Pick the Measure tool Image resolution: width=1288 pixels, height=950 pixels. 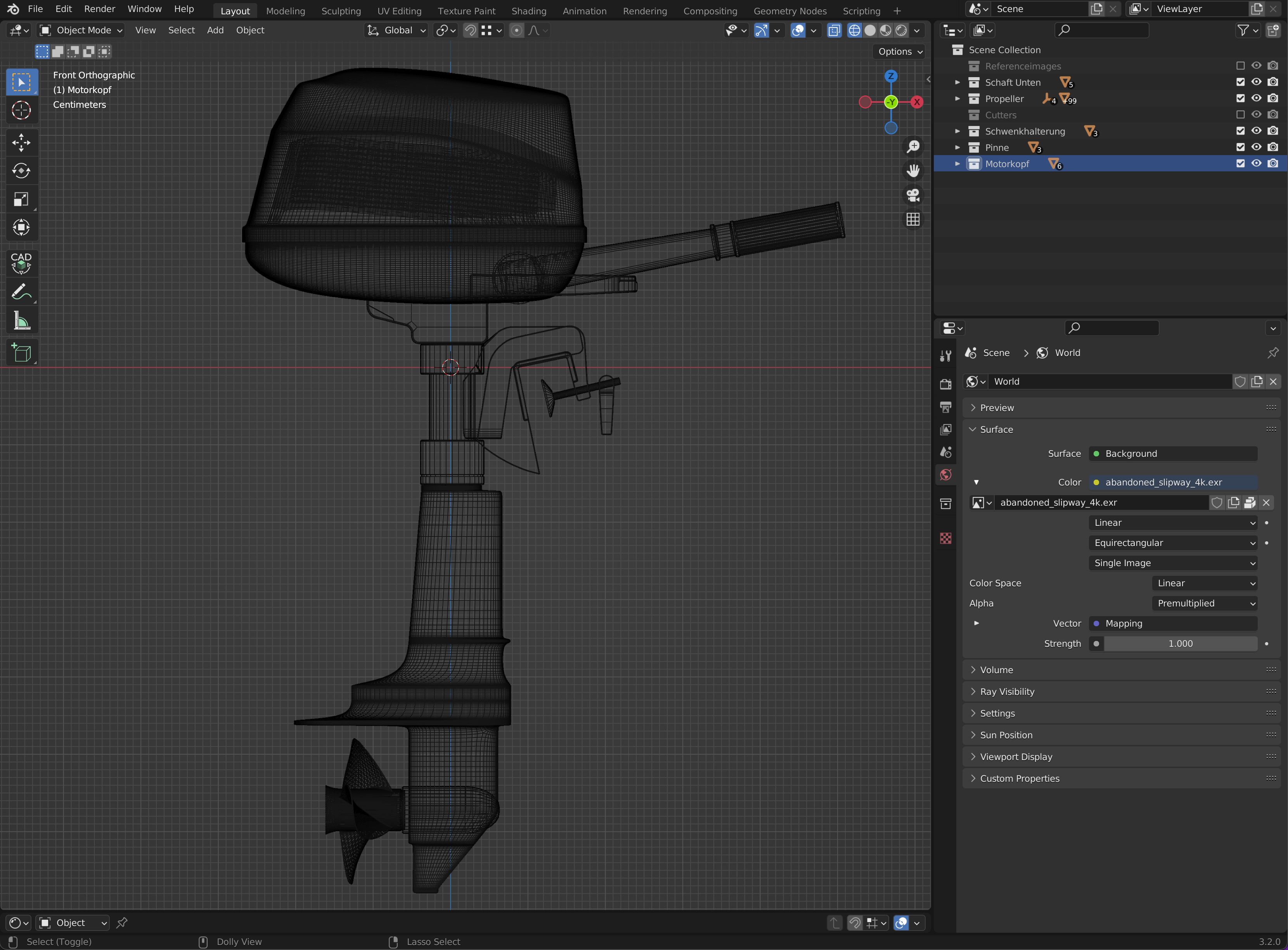21,321
